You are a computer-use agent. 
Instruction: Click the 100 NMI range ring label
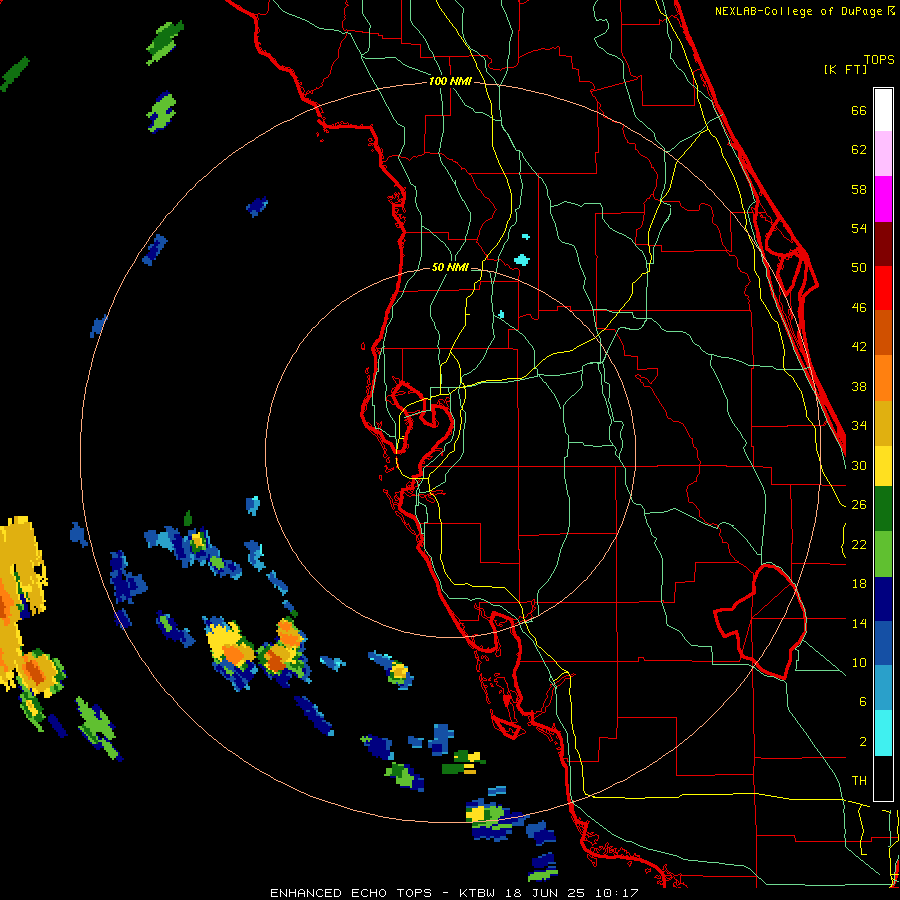click(x=450, y=81)
